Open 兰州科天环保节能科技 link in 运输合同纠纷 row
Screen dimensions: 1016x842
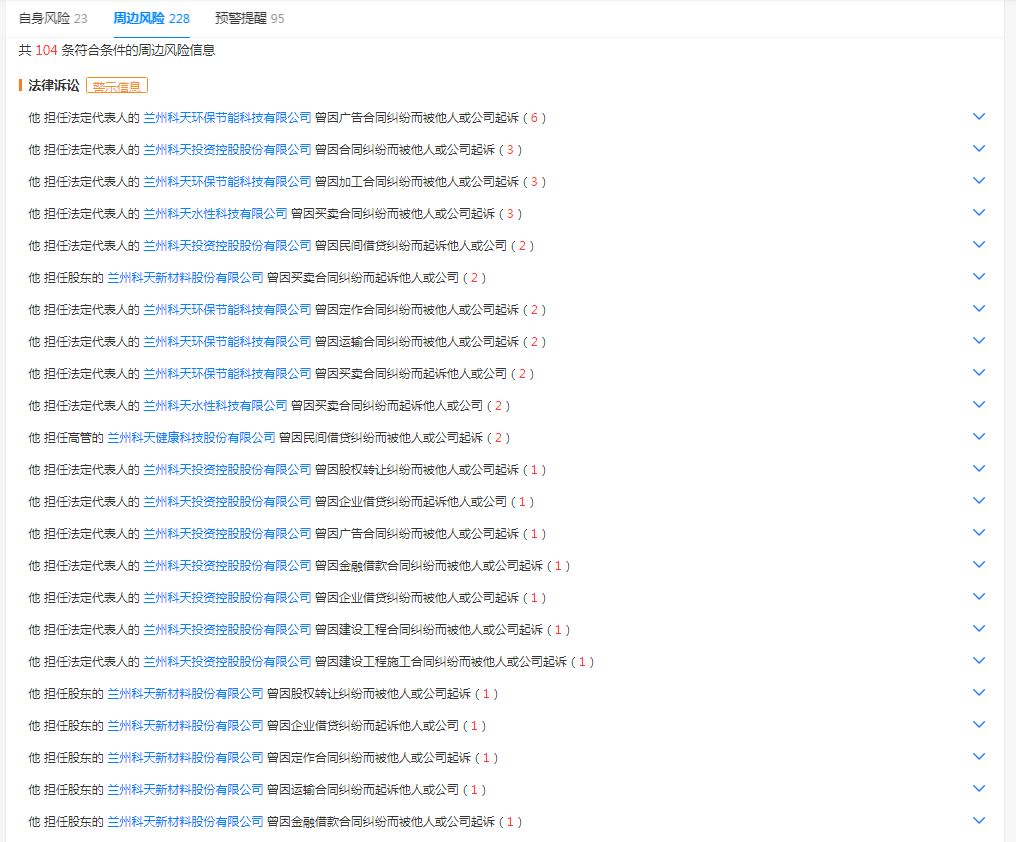coord(227,342)
